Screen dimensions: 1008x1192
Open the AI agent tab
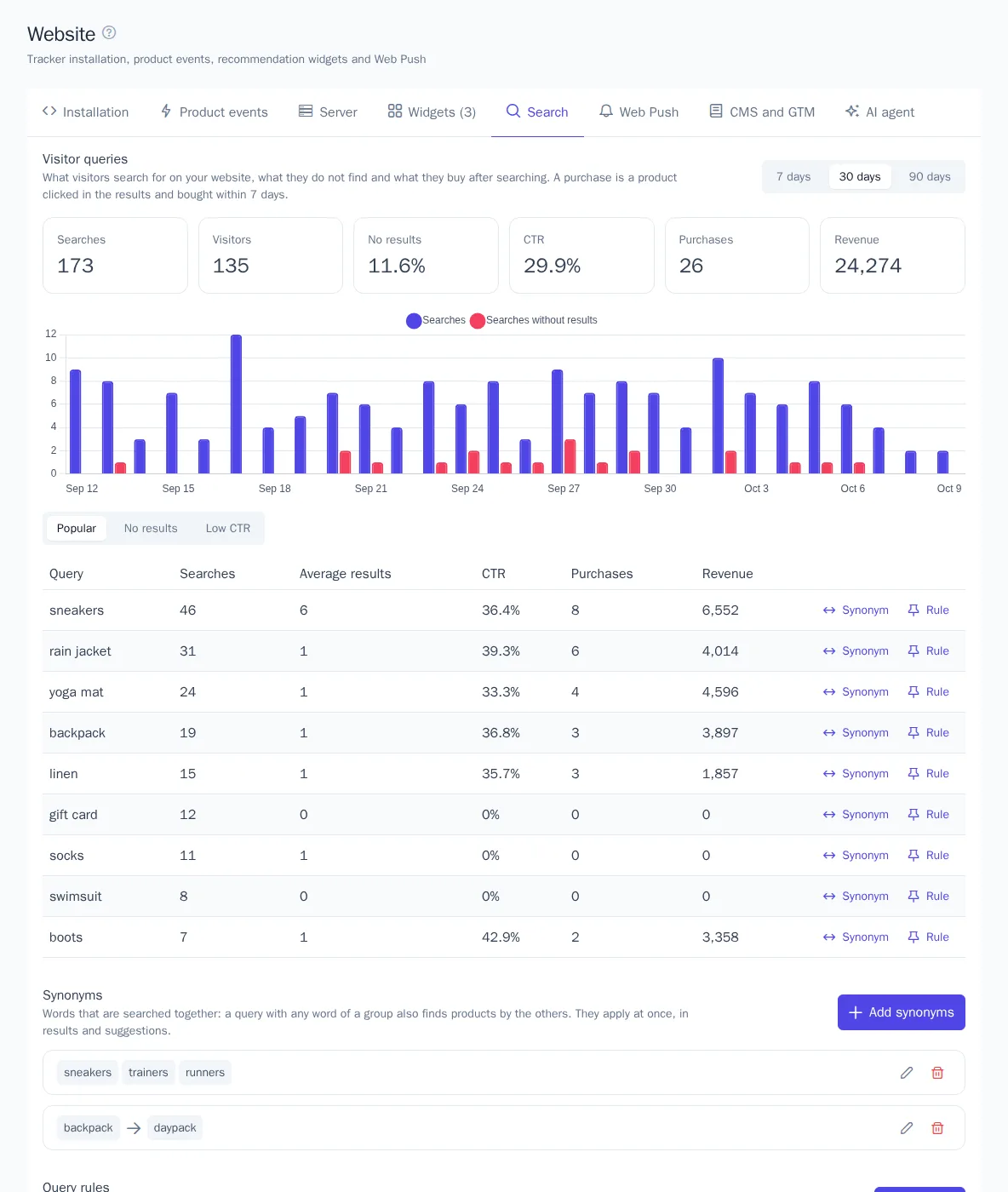(x=879, y=112)
